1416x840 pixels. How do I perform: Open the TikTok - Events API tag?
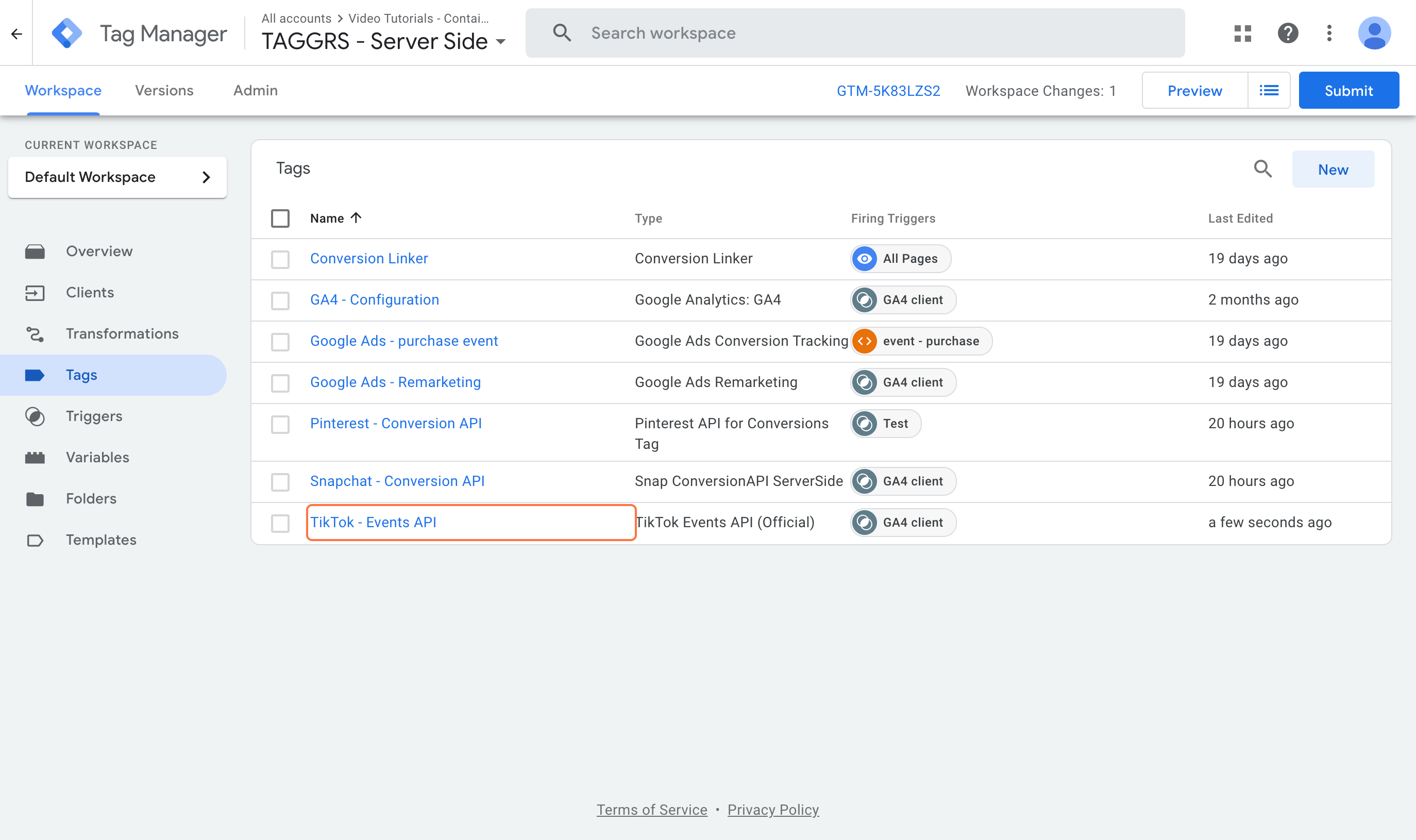373,522
